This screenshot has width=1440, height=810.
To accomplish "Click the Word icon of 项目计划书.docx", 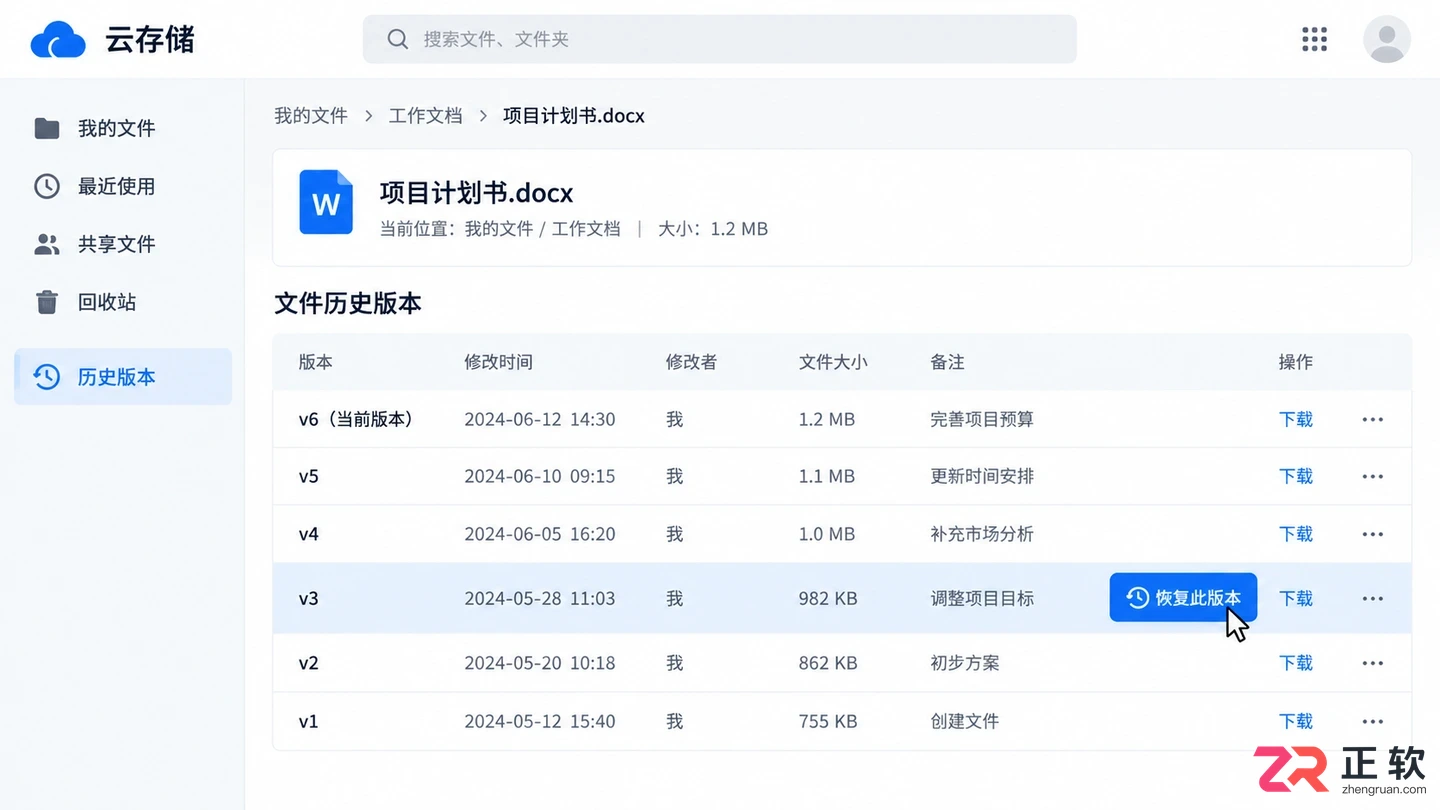I will [x=326, y=202].
